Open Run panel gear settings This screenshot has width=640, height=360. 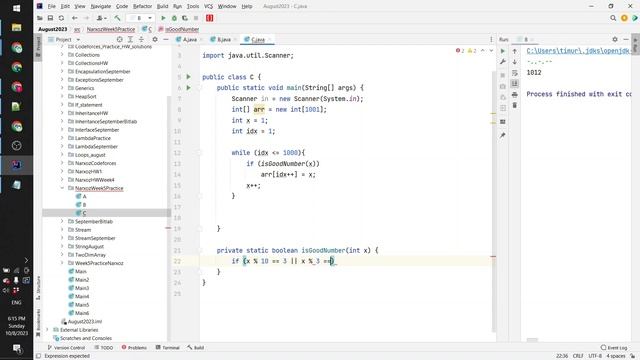615,40
